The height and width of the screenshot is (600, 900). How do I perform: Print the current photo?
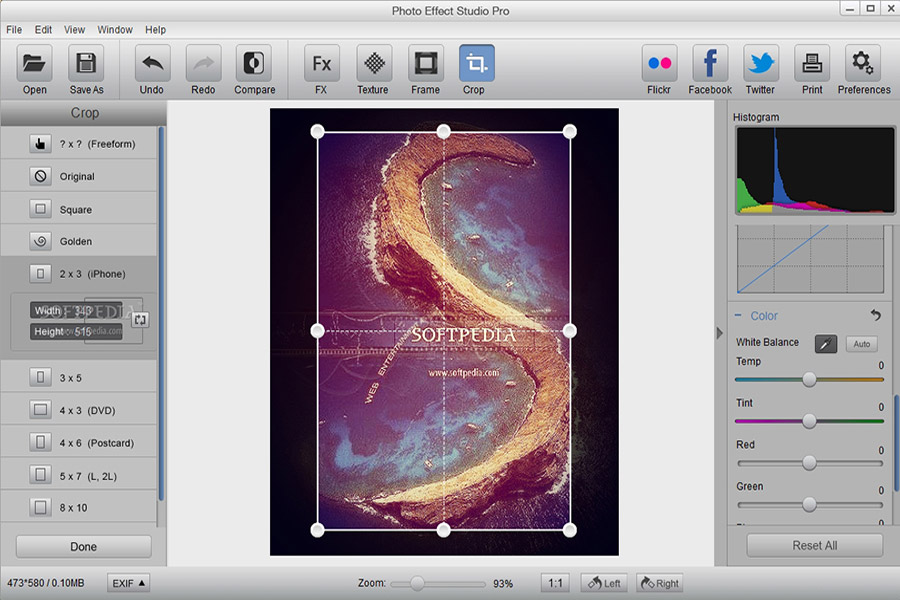[x=812, y=63]
